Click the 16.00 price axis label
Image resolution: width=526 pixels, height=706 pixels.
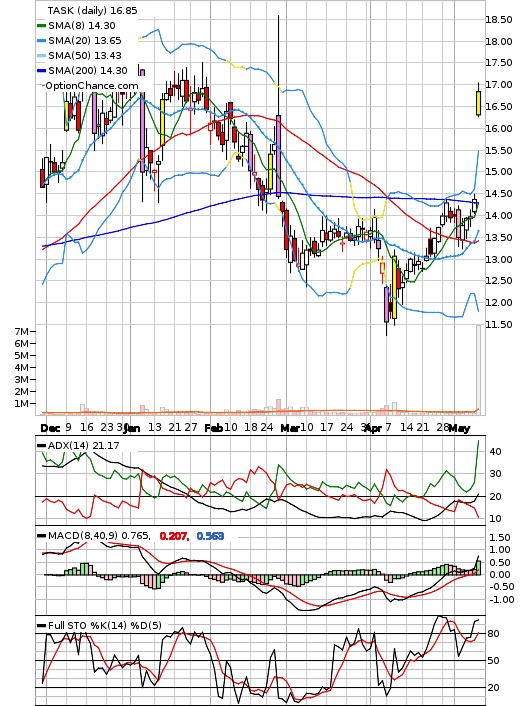[x=499, y=128]
